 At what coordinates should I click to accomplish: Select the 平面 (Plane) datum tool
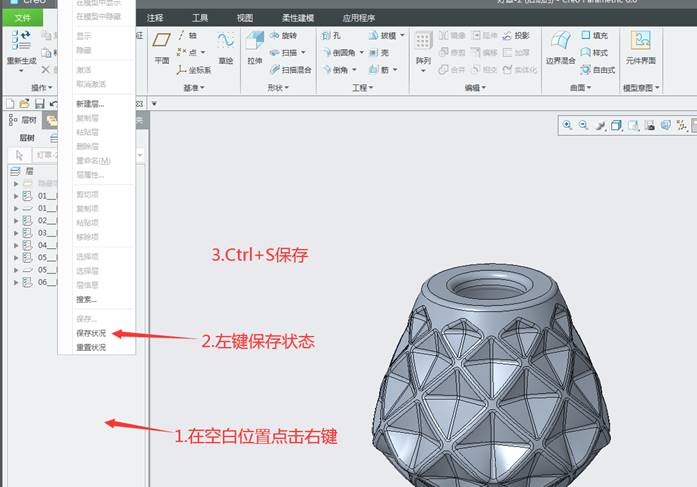click(161, 47)
